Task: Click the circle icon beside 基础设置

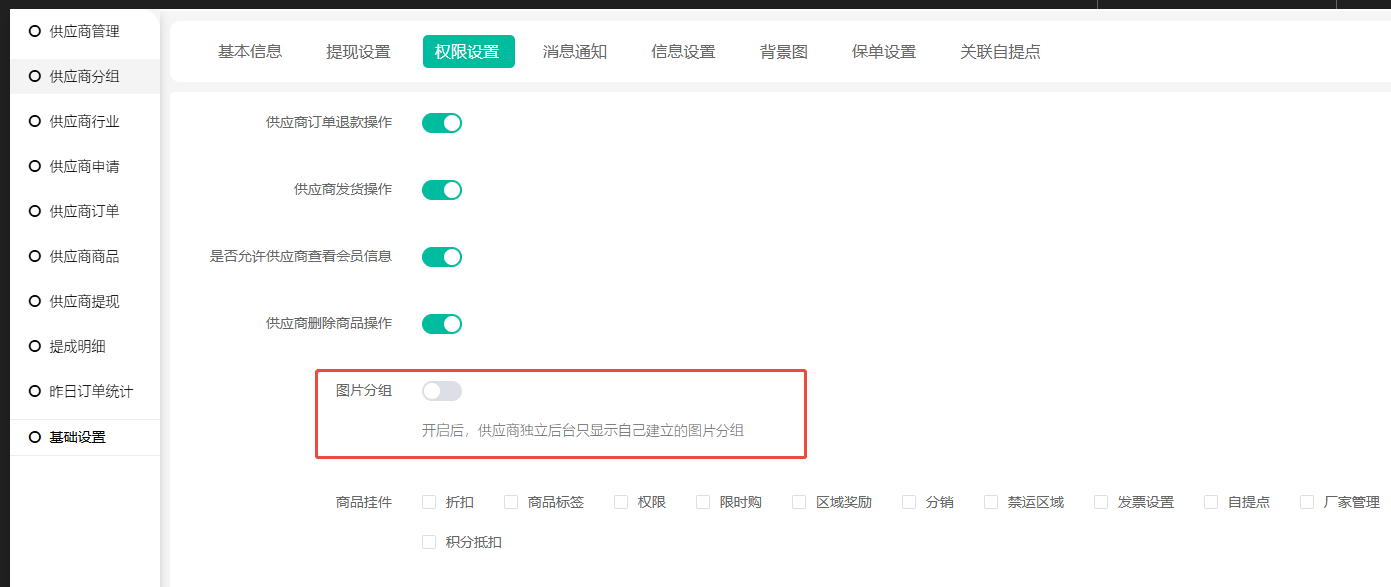Action: pos(35,437)
